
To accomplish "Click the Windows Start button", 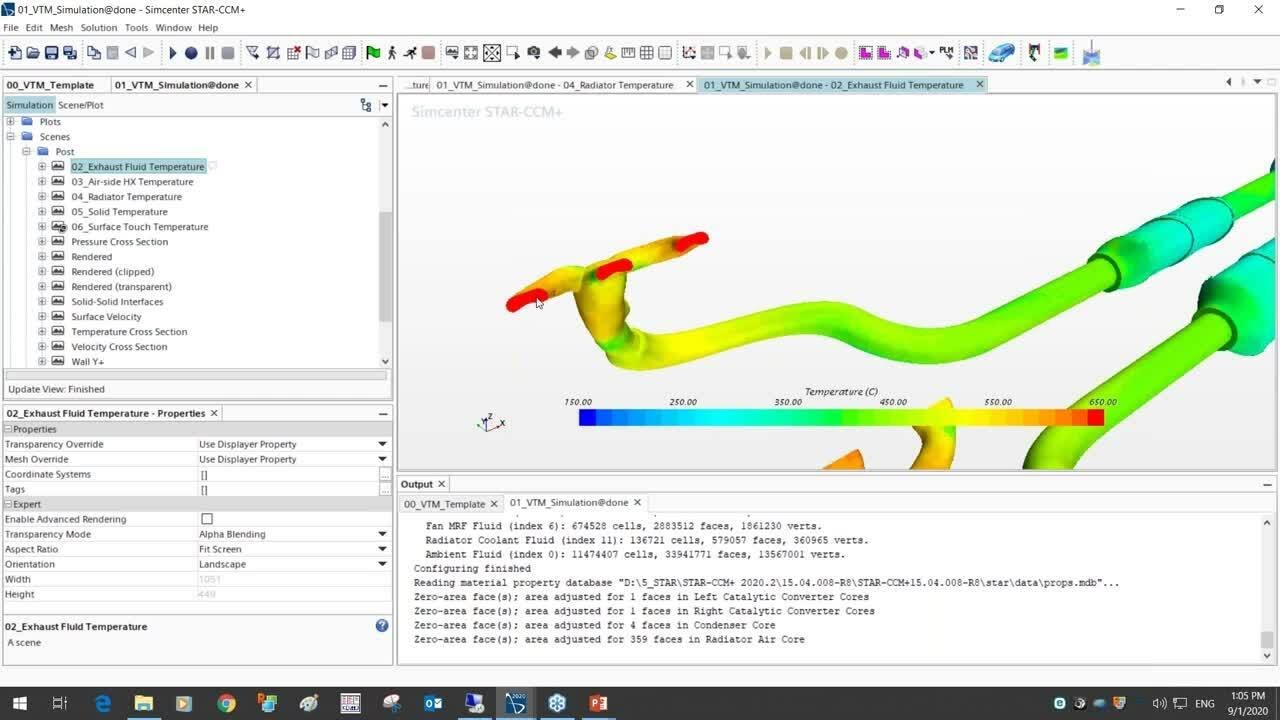I will [x=19, y=703].
